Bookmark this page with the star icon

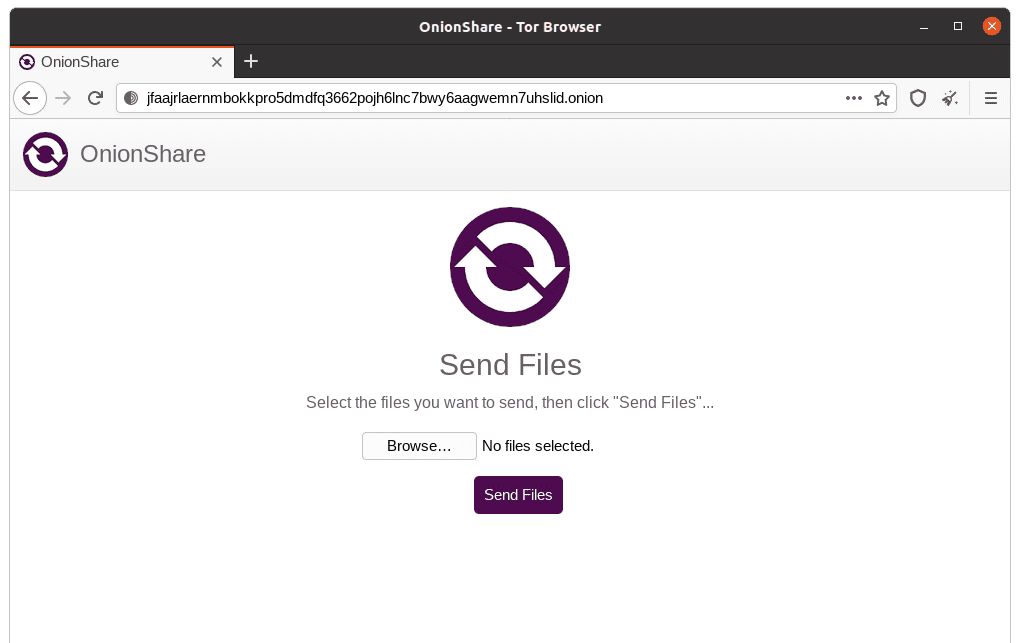pyautogui.click(x=881, y=98)
